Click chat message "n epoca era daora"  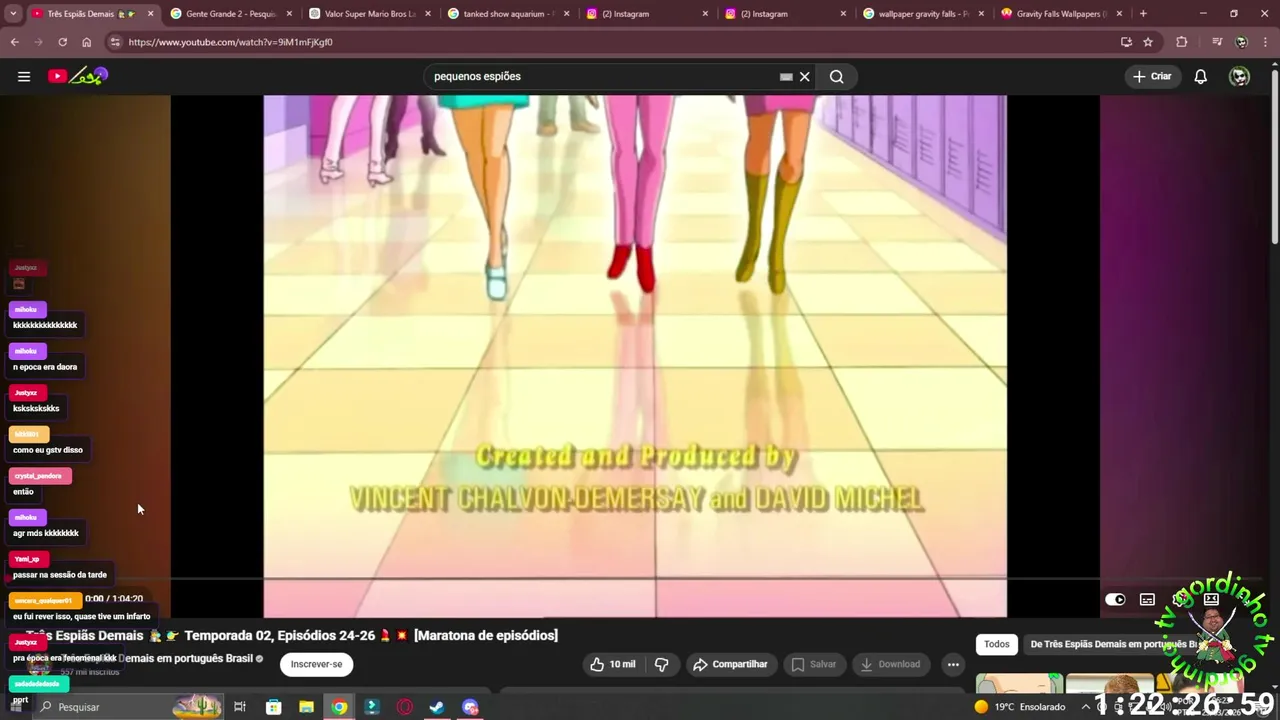click(x=45, y=367)
